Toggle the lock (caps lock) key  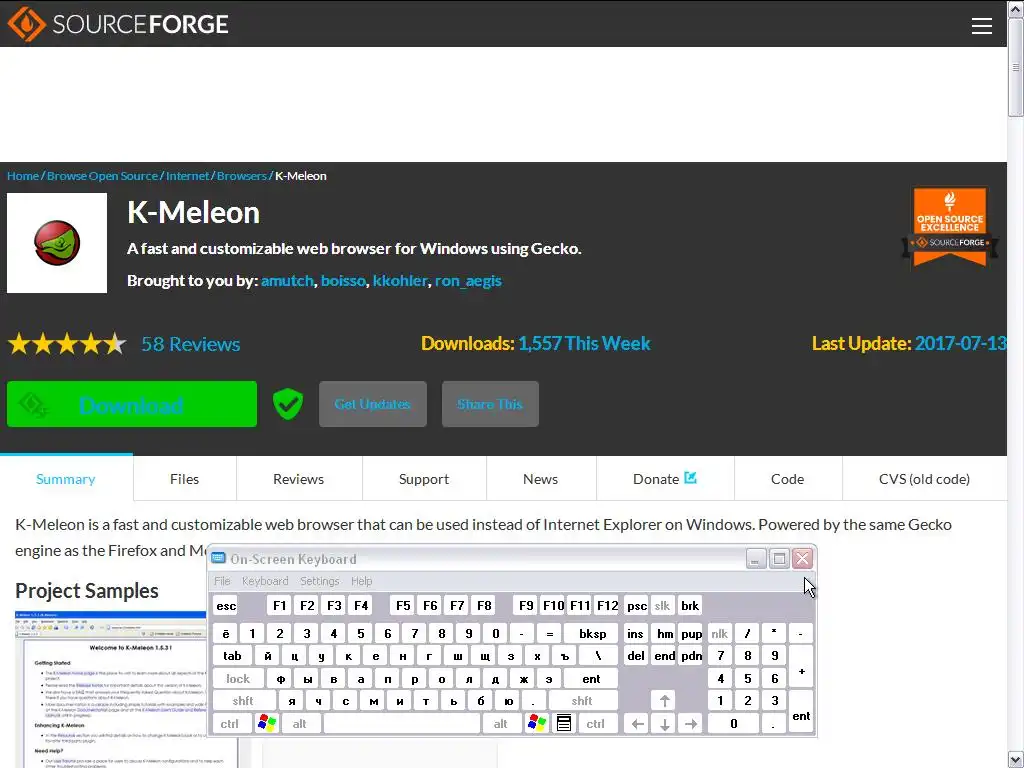click(x=238, y=679)
